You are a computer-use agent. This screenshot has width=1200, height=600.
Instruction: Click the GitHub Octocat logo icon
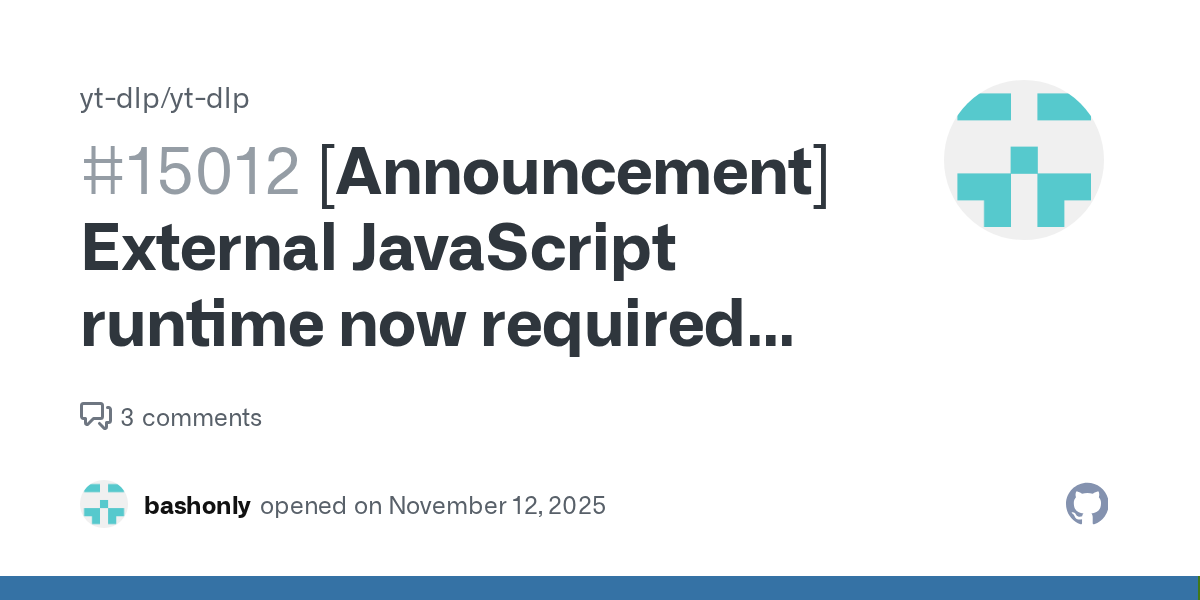1087,504
